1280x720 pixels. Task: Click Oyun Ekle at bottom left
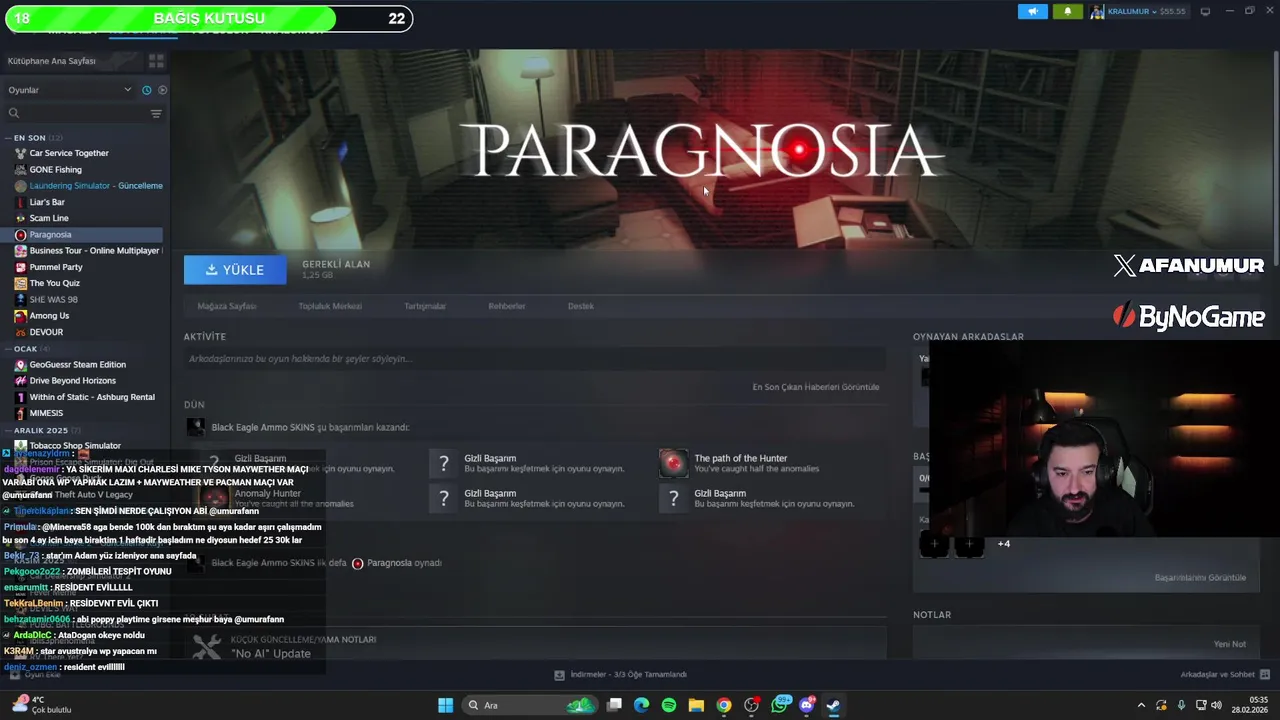click(36, 675)
